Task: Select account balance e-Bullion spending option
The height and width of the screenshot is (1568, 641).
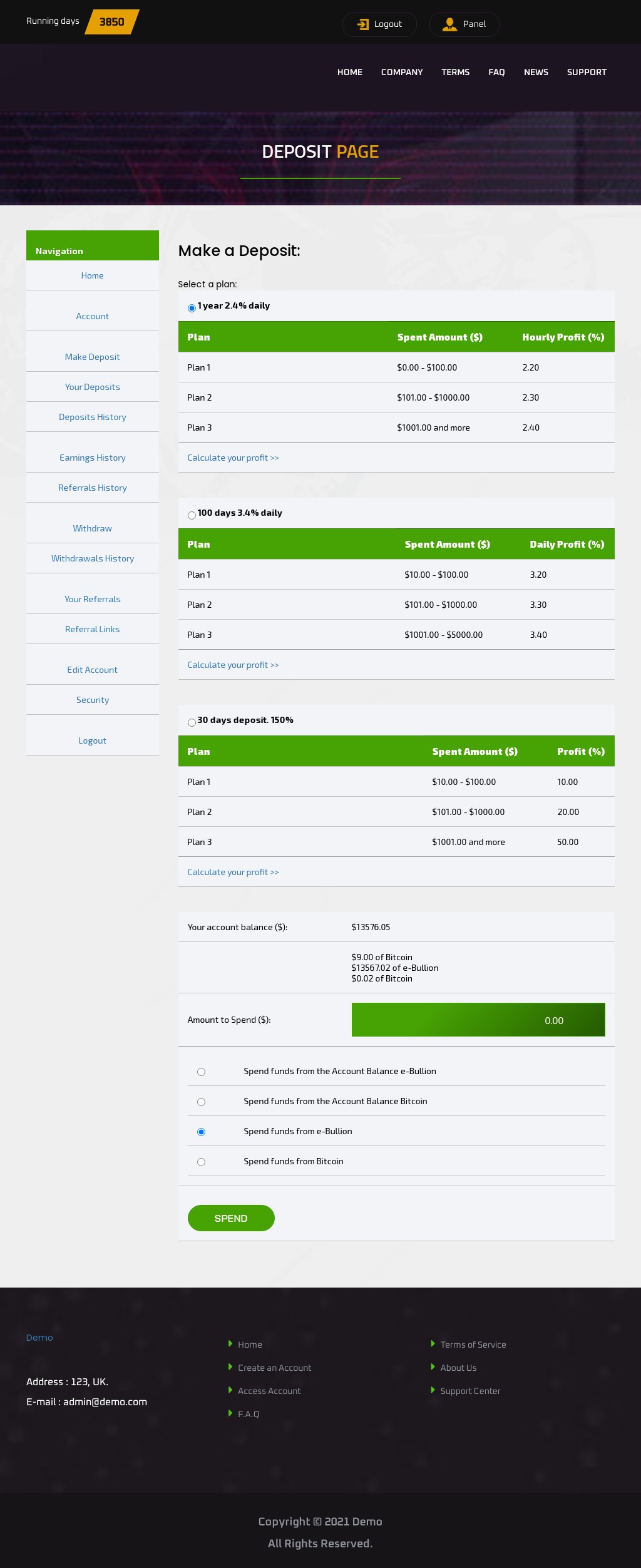Action: pos(201,1072)
